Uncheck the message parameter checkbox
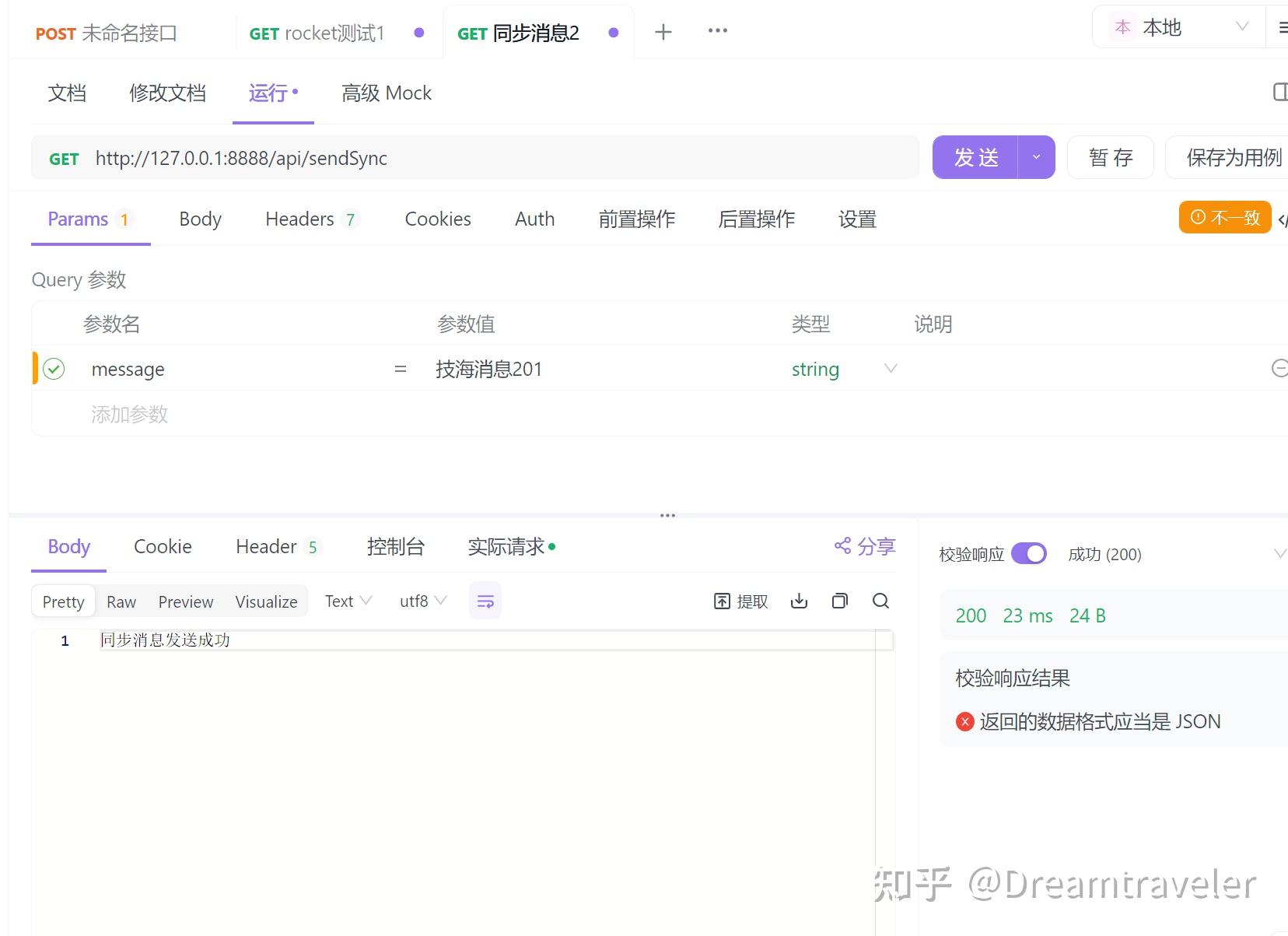 (53, 368)
